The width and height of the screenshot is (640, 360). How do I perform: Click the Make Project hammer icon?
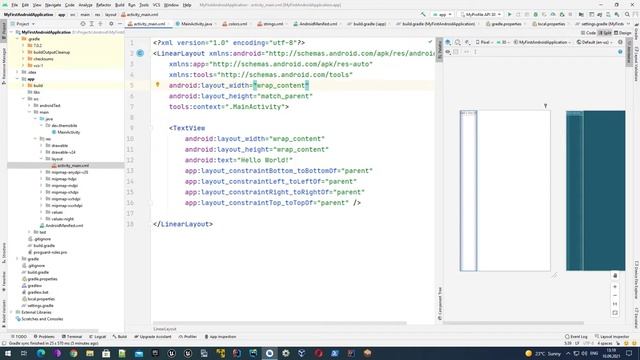[423, 14]
